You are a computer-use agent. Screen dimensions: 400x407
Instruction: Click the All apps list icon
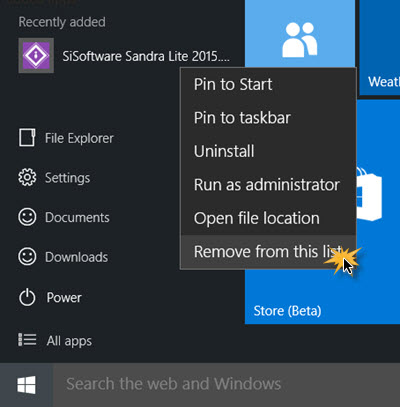pos(27,340)
